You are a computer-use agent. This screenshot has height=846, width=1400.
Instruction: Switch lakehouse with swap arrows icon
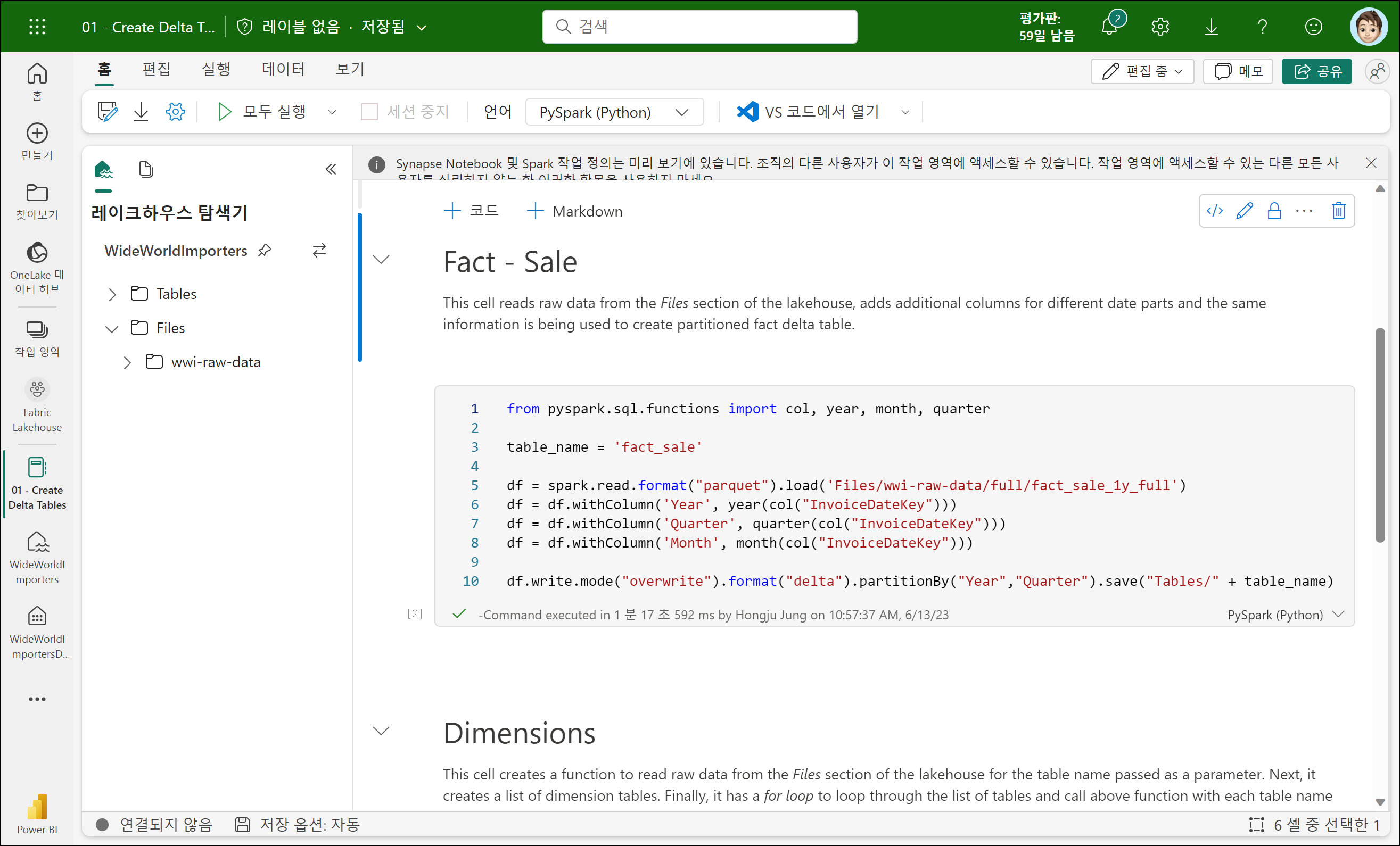click(x=319, y=251)
